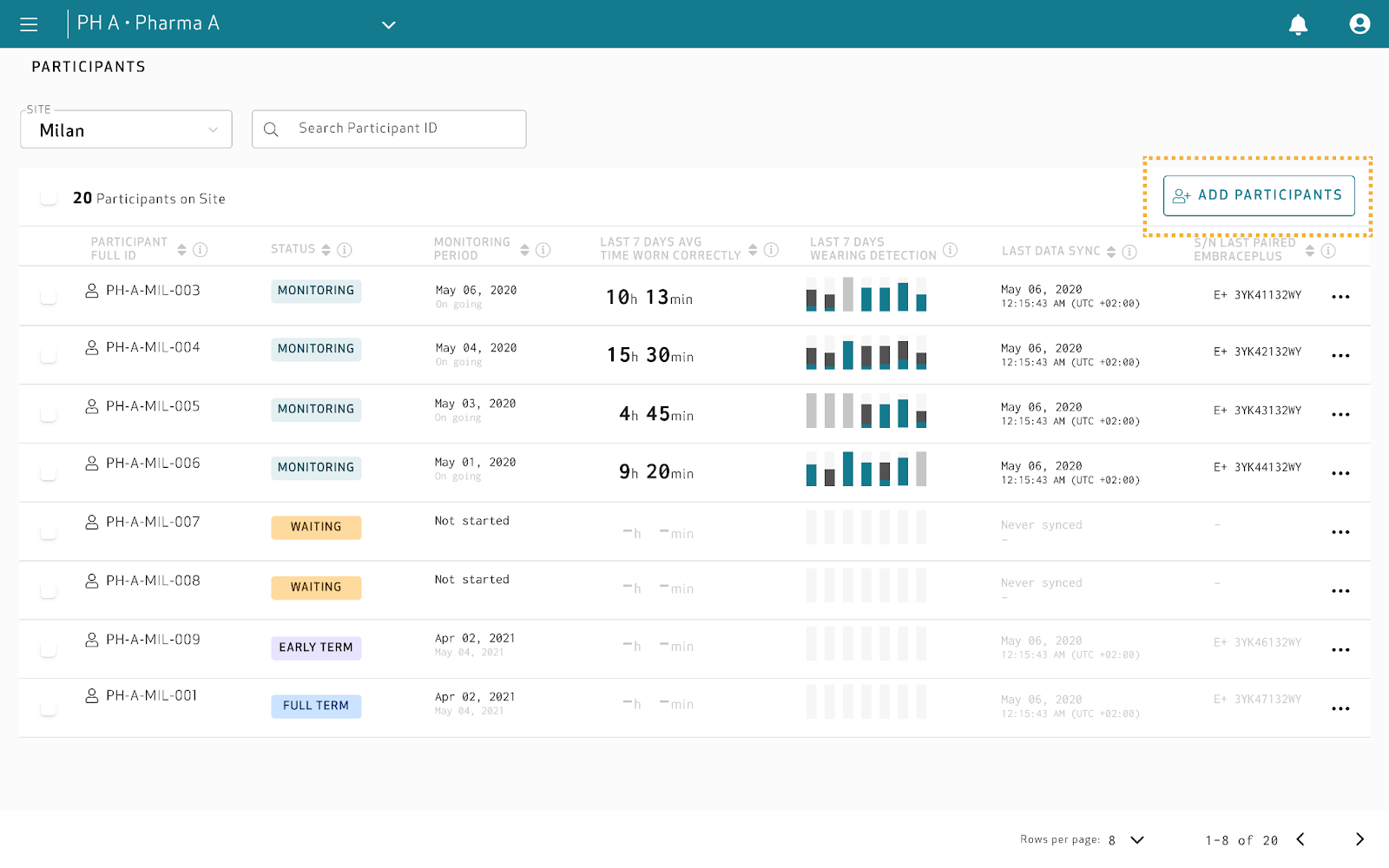Open the row menu for PH-A-MIL-001
Image resolution: width=1389 pixels, height=868 pixels.
(x=1340, y=708)
